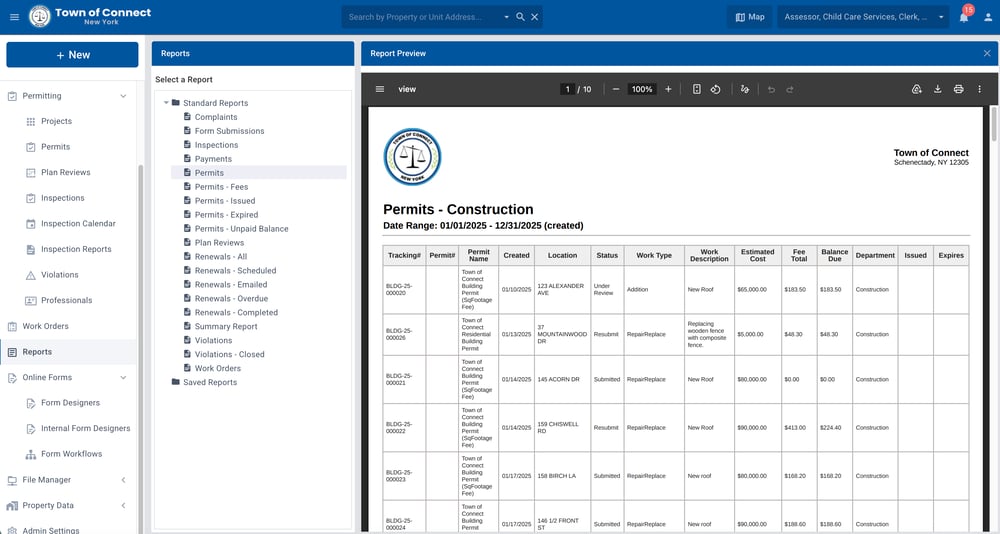This screenshot has height=534, width=1000.
Task: Open the notifications bell with badge 15
Action: tap(964, 17)
